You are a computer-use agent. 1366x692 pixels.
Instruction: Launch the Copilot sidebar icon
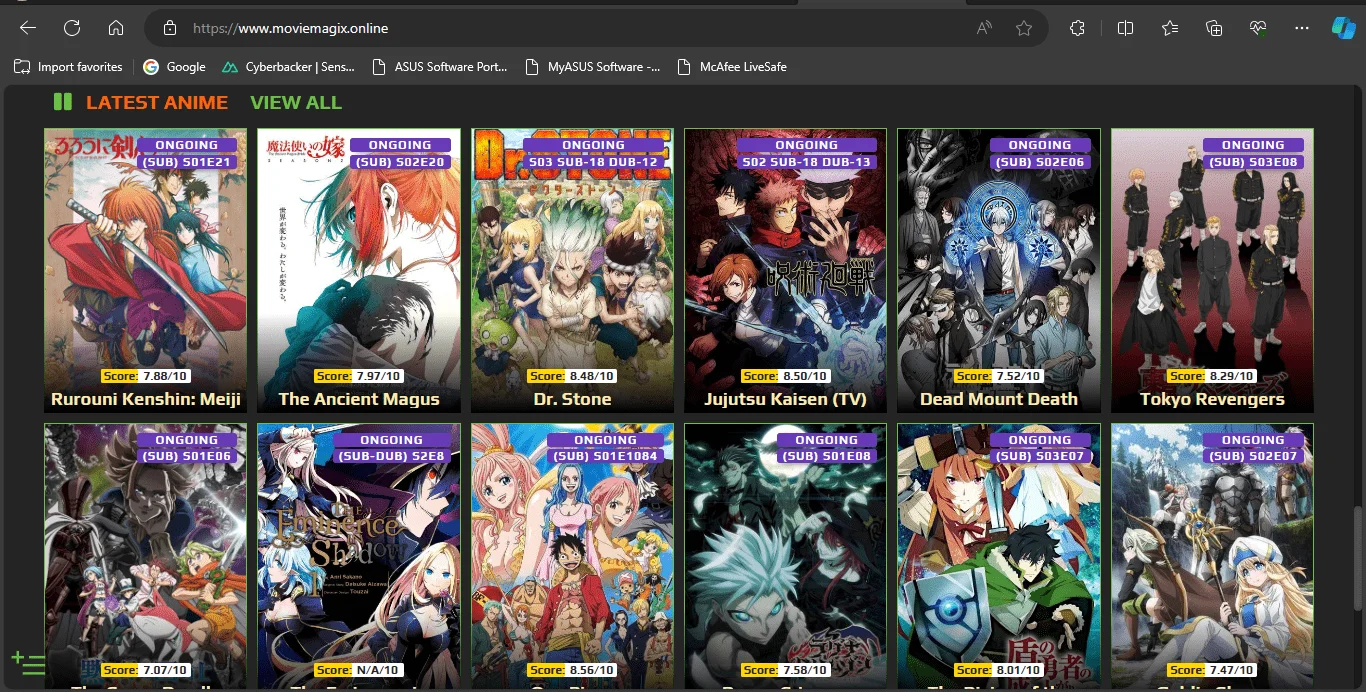pyautogui.click(x=1343, y=28)
